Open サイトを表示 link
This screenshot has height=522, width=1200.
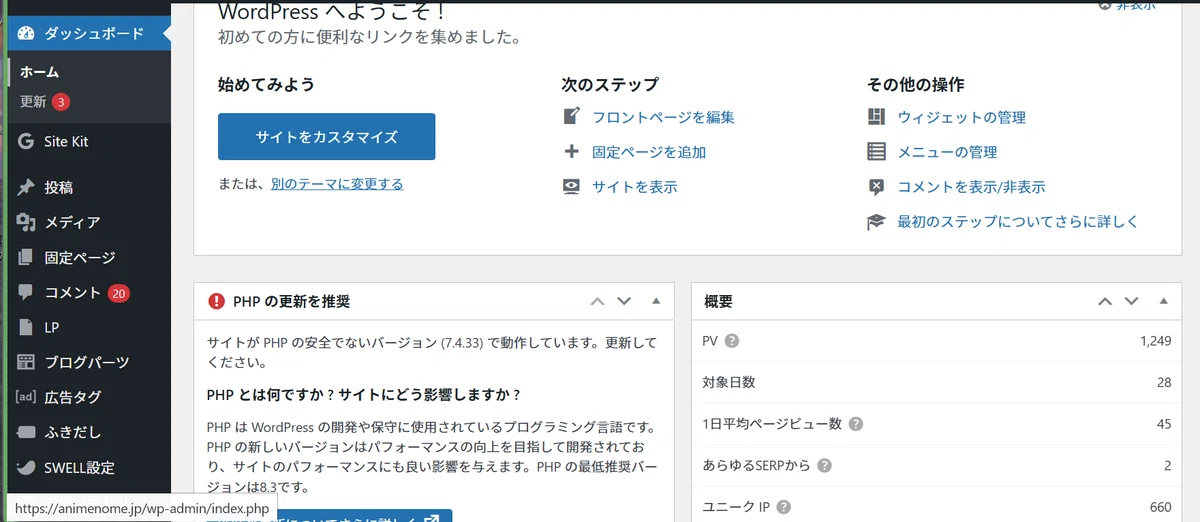(x=634, y=187)
